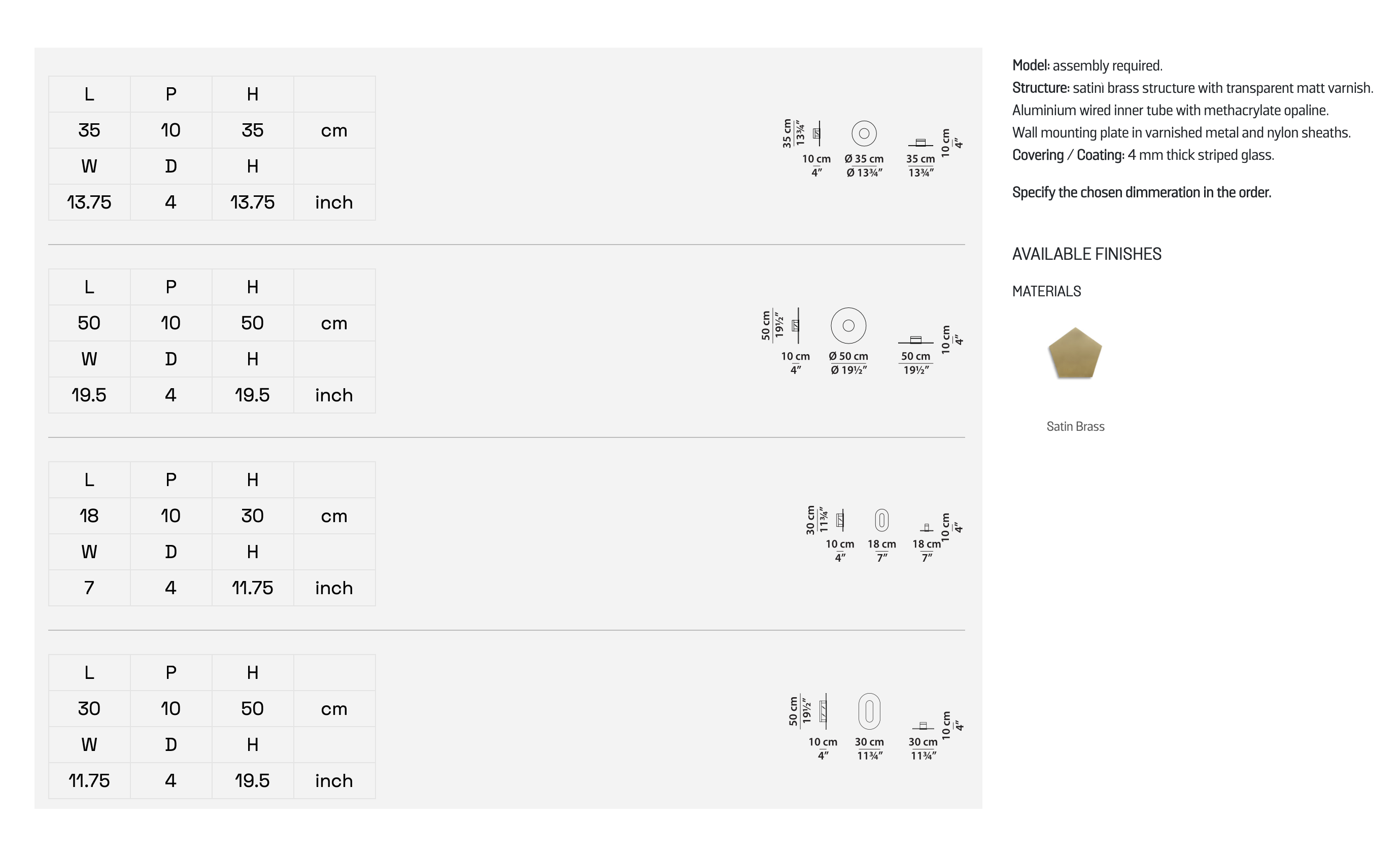Click the 'Specify the chosen dimmeration' note
This screenshot has width=1400, height=856.
click(1141, 192)
